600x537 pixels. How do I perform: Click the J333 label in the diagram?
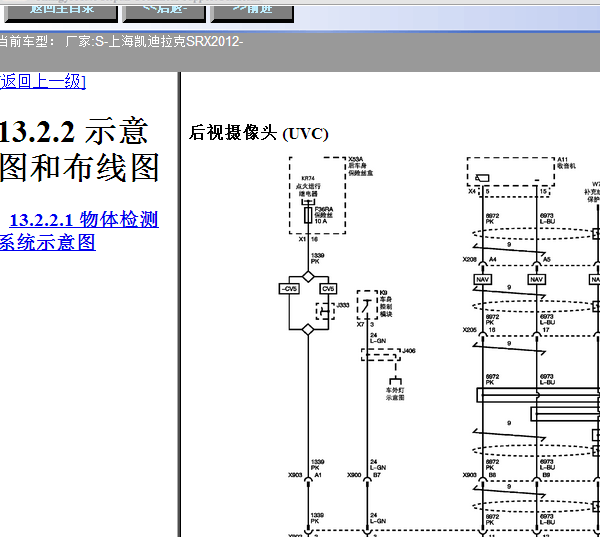(x=343, y=305)
